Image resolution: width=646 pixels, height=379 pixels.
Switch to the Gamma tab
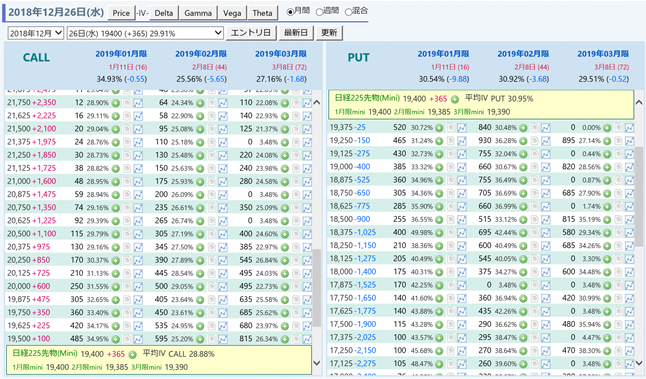point(198,13)
